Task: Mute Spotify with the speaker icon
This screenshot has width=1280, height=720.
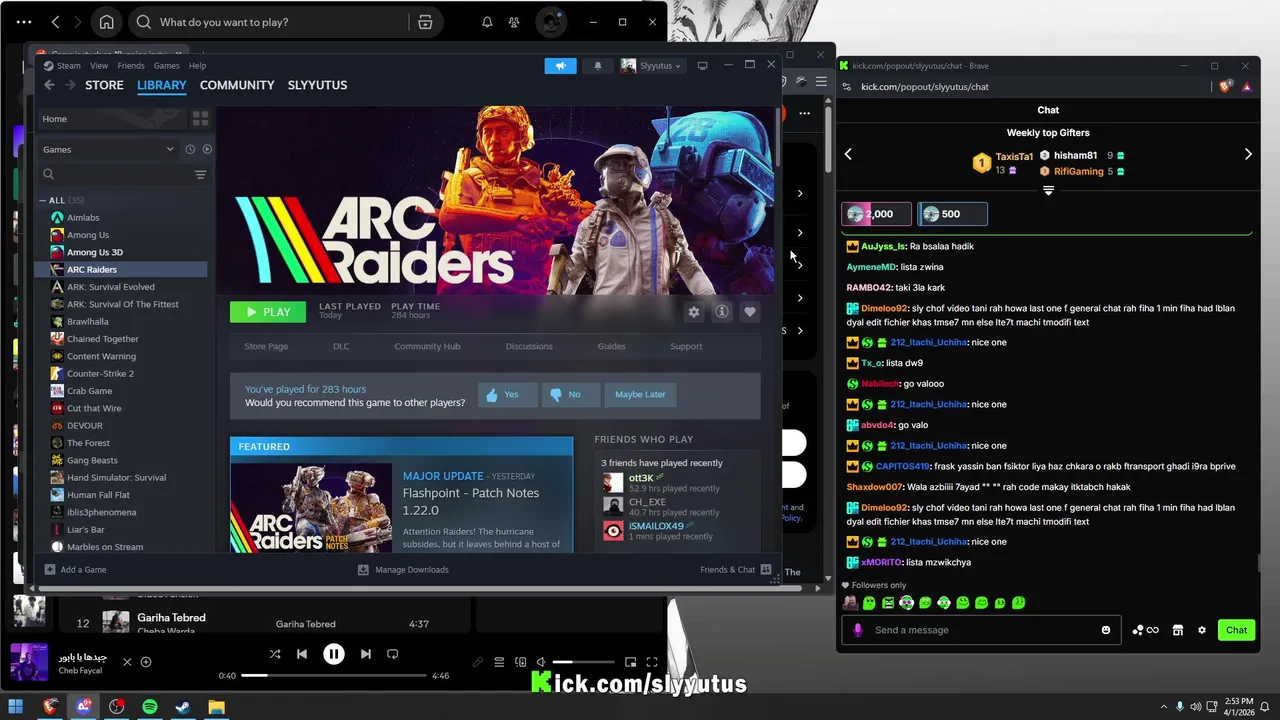Action: [540, 662]
